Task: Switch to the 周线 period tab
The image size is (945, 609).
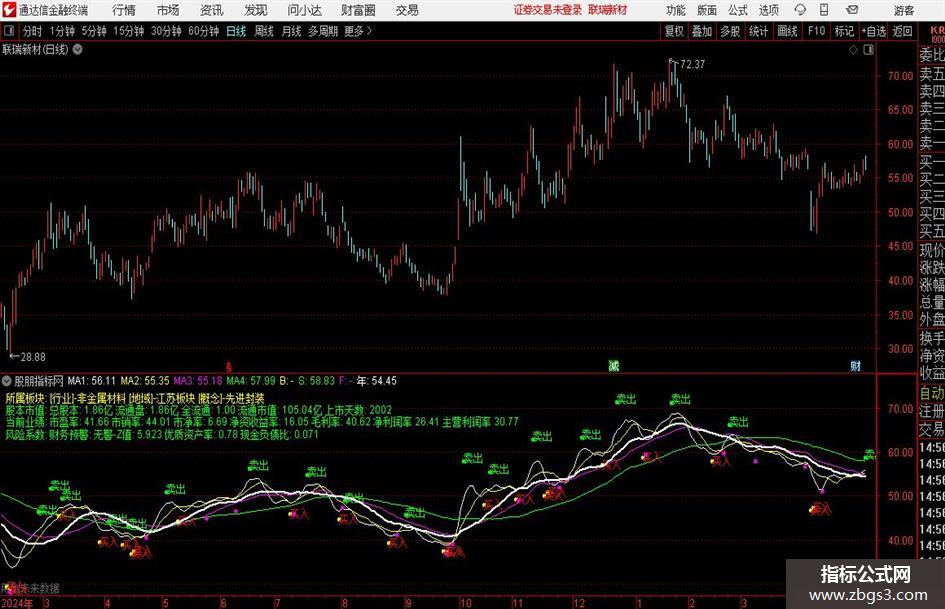Action: (x=264, y=31)
